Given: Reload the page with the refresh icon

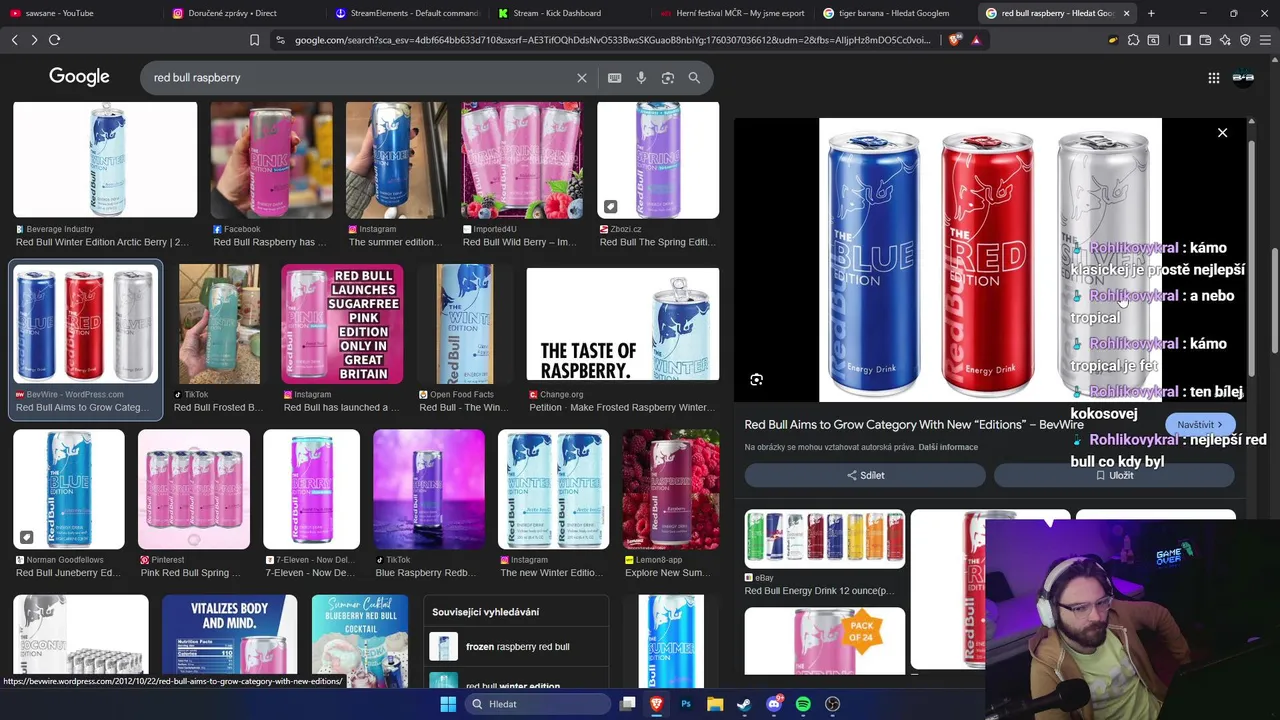Looking at the screenshot, I should (54, 40).
